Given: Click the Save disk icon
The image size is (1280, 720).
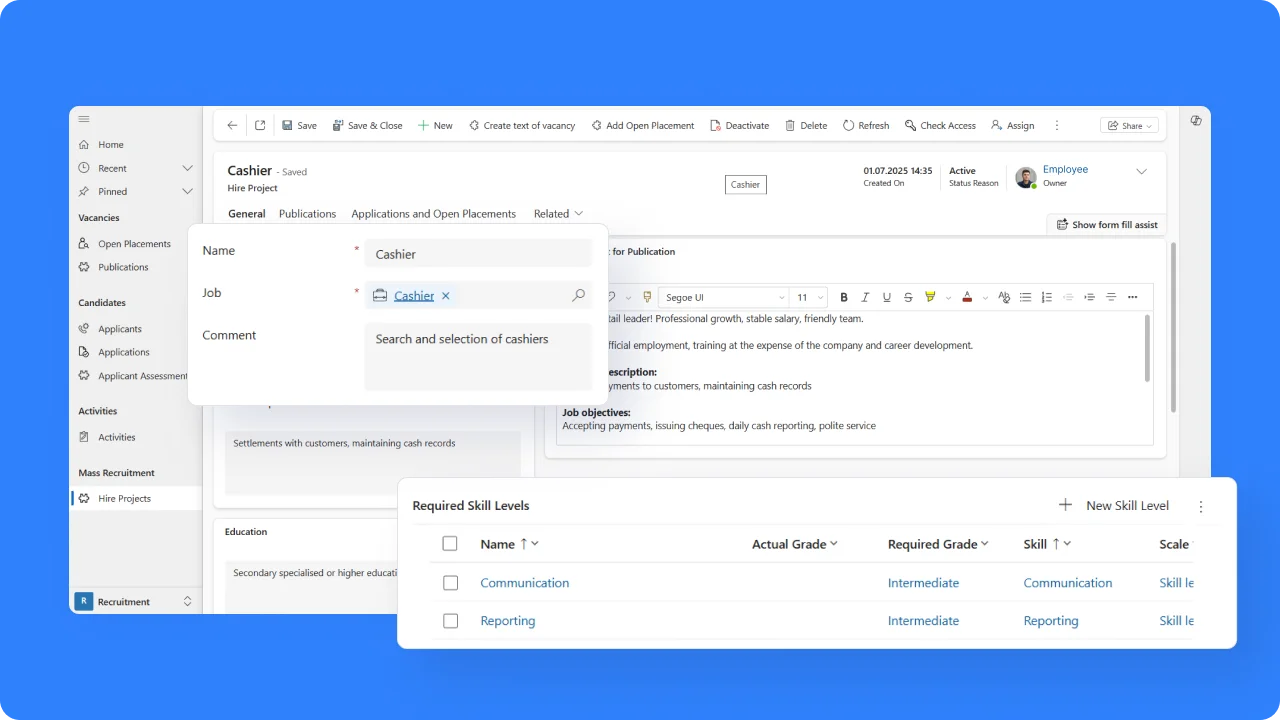Looking at the screenshot, I should (287, 126).
